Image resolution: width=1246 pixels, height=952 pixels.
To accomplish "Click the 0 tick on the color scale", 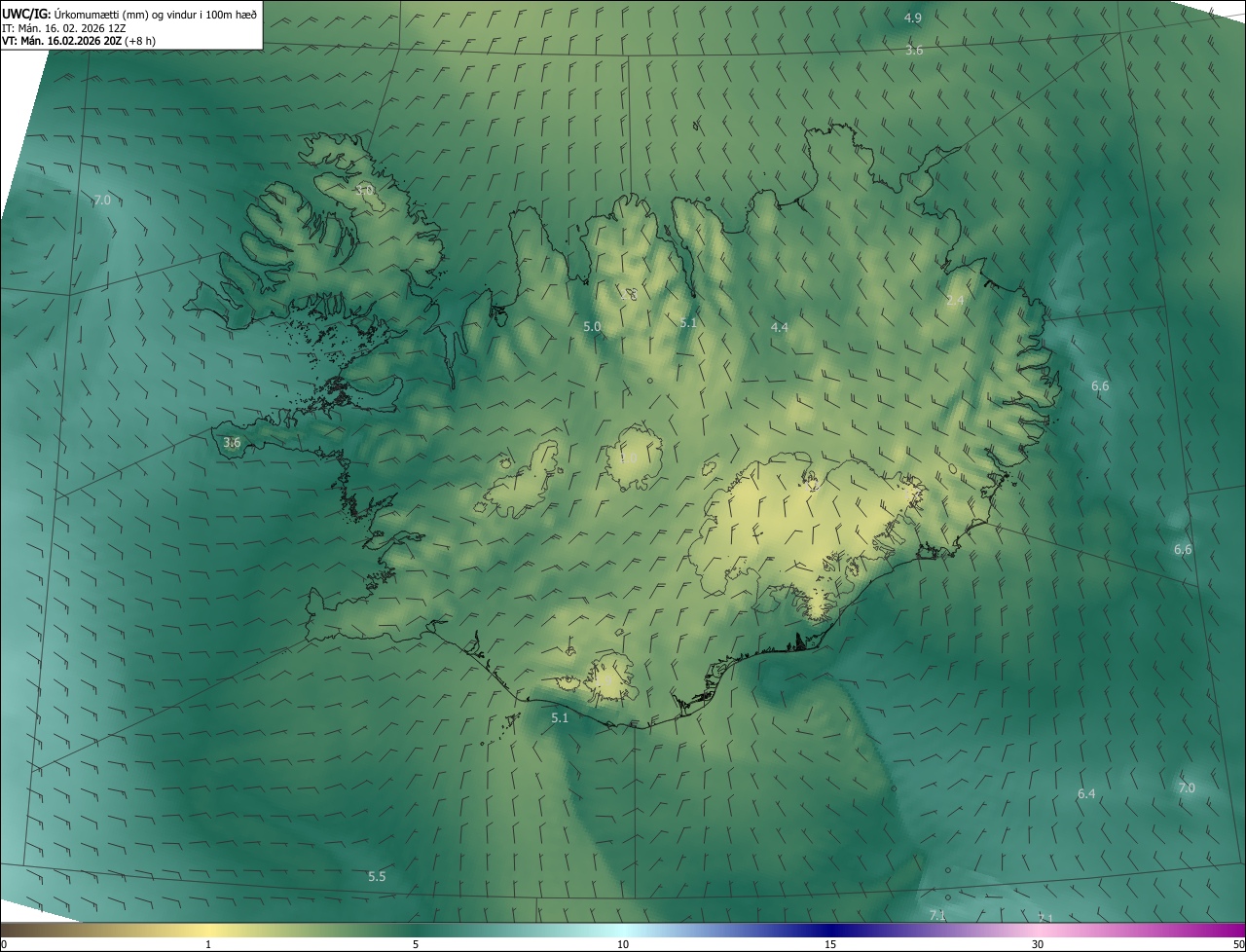I will [x=4, y=944].
